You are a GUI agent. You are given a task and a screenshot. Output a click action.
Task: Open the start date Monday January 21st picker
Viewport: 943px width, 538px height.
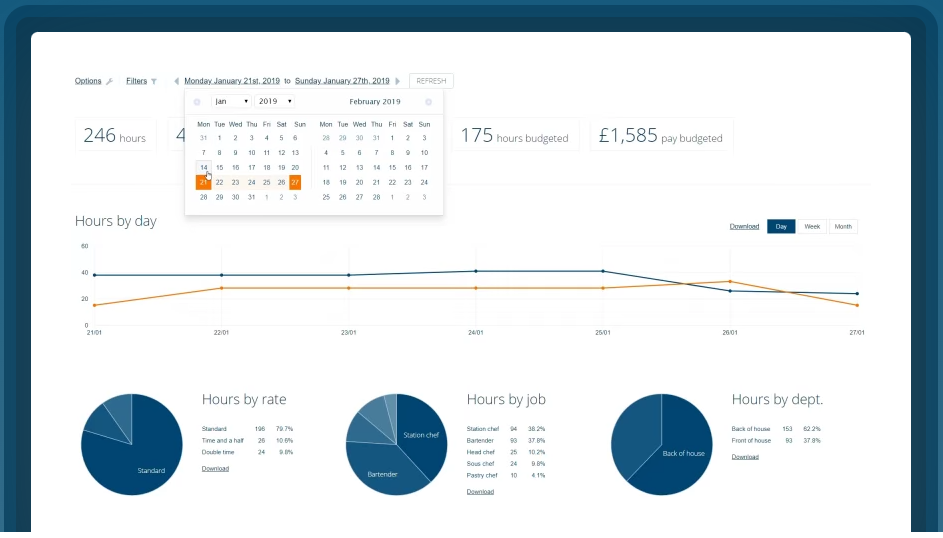(x=232, y=81)
